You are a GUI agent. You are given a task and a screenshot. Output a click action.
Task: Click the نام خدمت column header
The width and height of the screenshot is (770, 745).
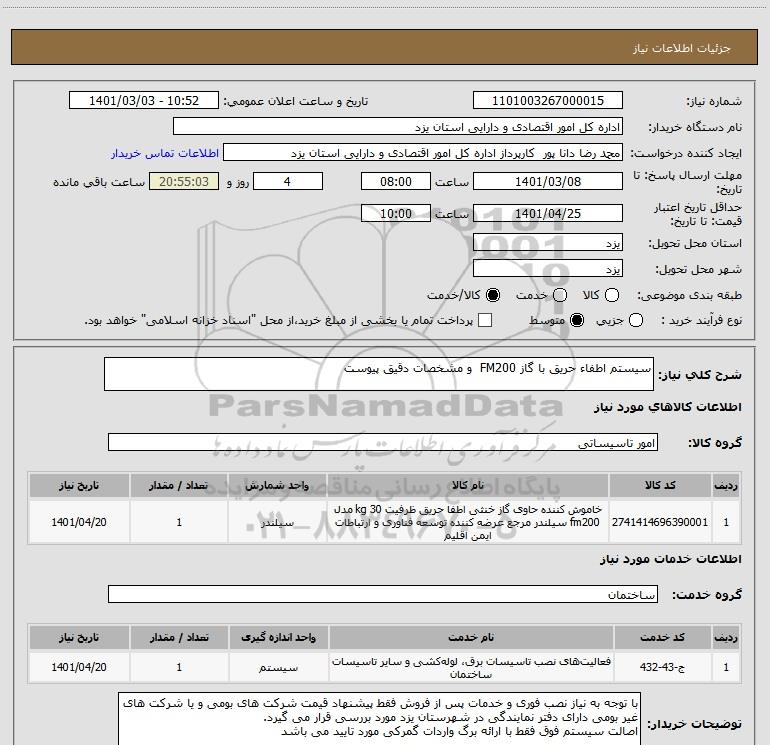[x=470, y=637]
